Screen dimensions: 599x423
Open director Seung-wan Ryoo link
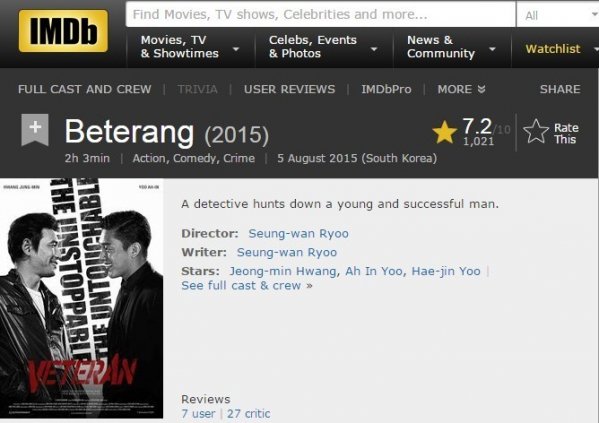[x=298, y=233]
